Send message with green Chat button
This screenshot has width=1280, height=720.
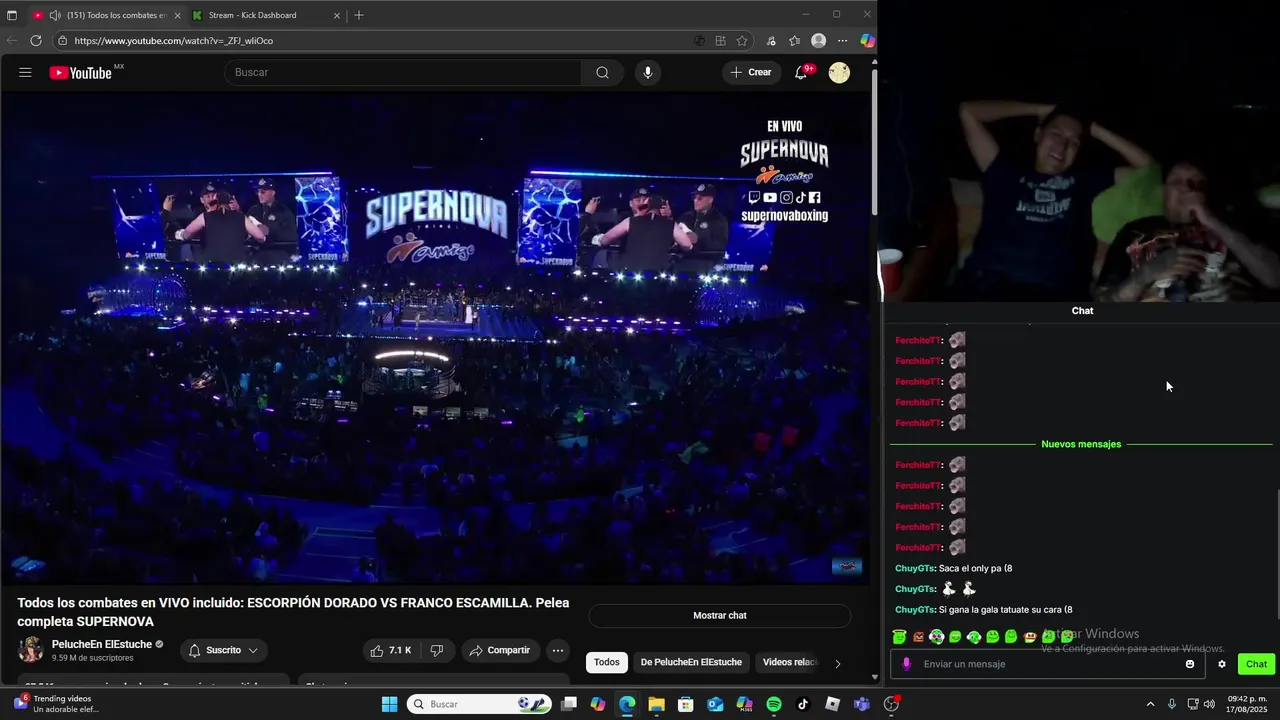[1256, 664]
